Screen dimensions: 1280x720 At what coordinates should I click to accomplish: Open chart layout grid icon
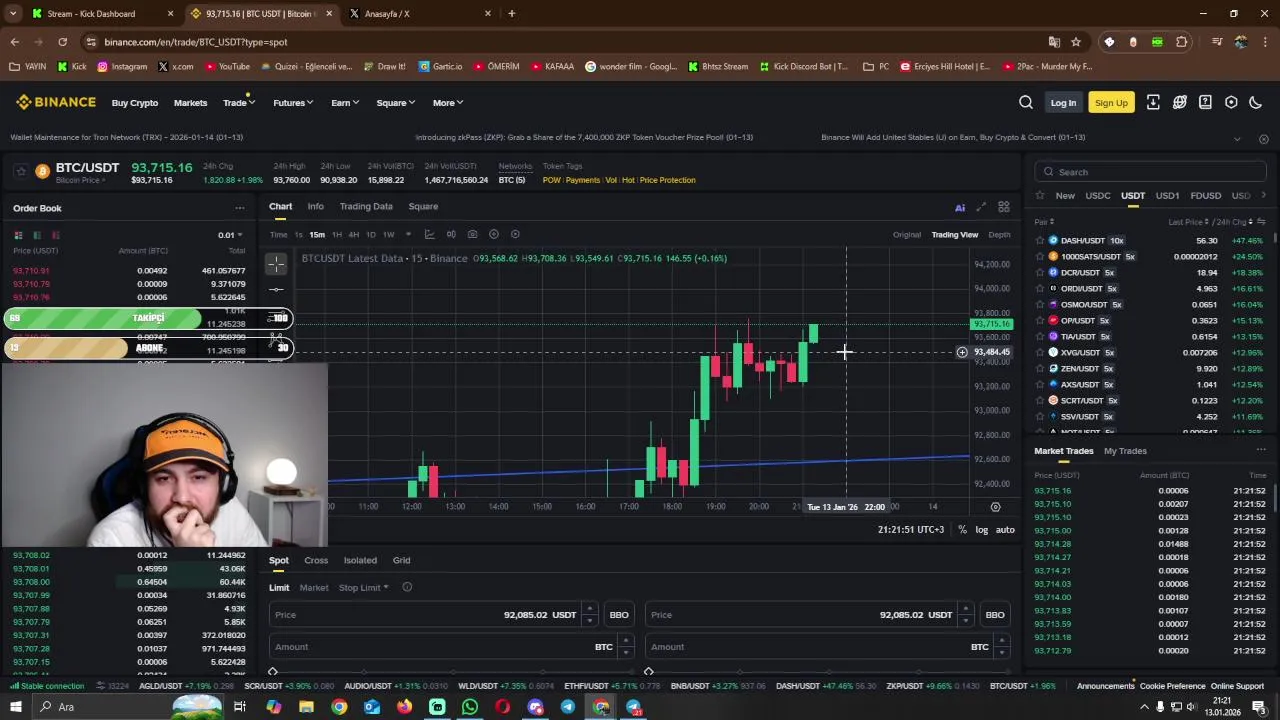pyautogui.click(x=1003, y=207)
